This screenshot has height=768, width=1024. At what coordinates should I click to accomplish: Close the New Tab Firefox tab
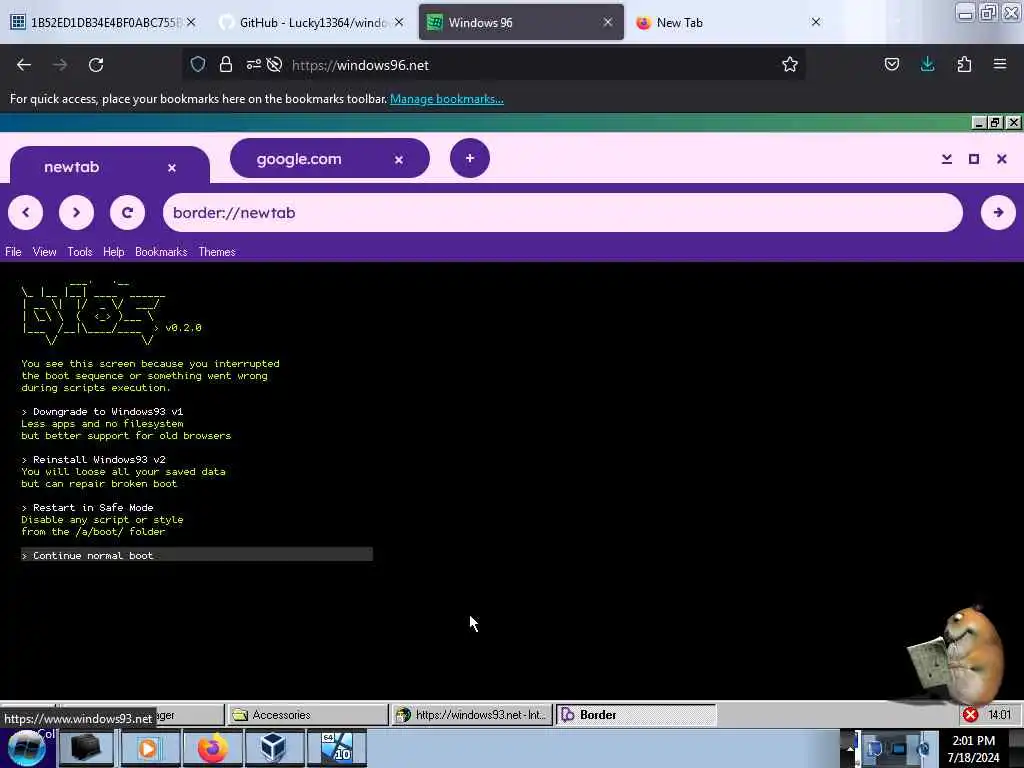816,22
